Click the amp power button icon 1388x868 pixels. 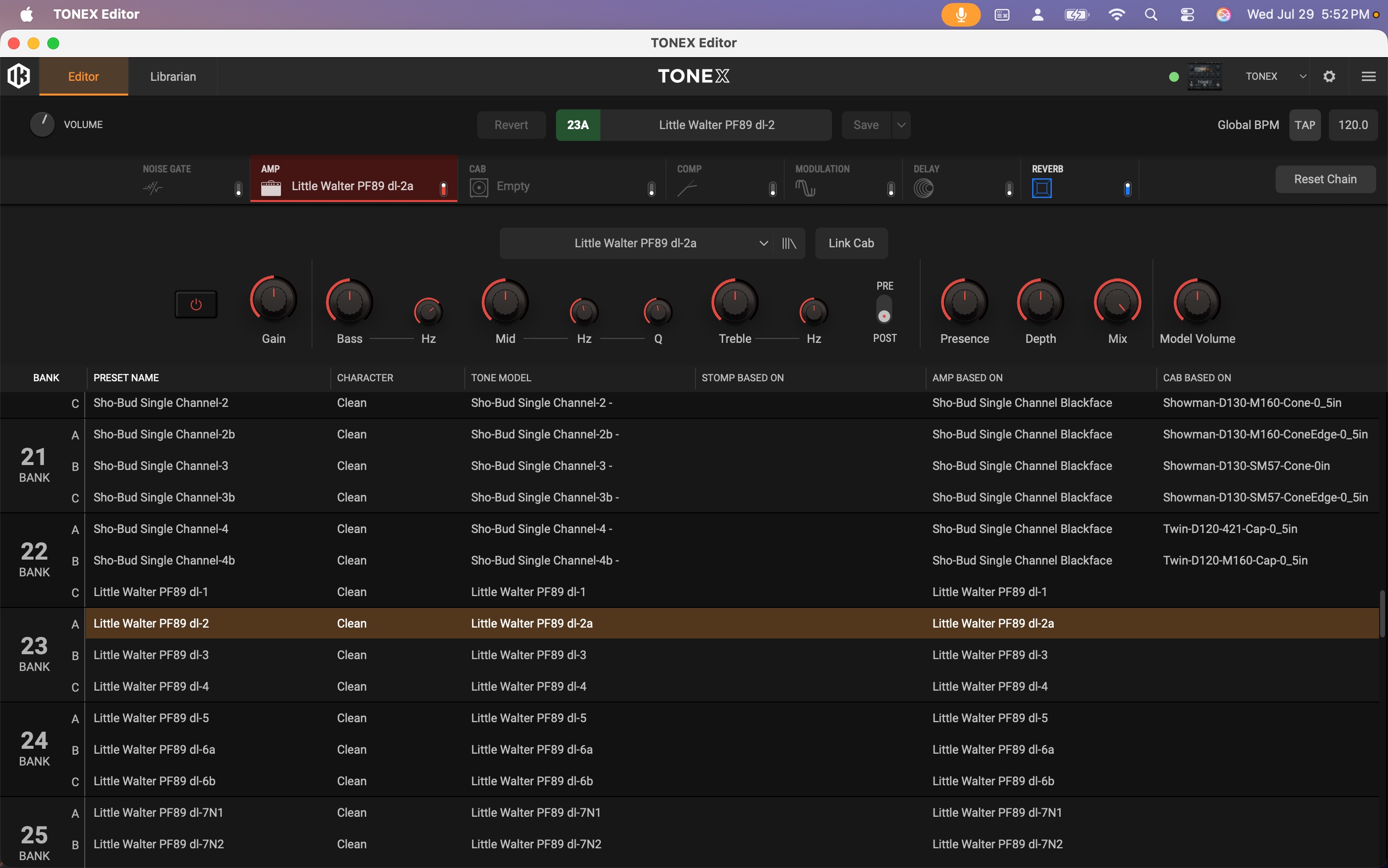coord(196,304)
